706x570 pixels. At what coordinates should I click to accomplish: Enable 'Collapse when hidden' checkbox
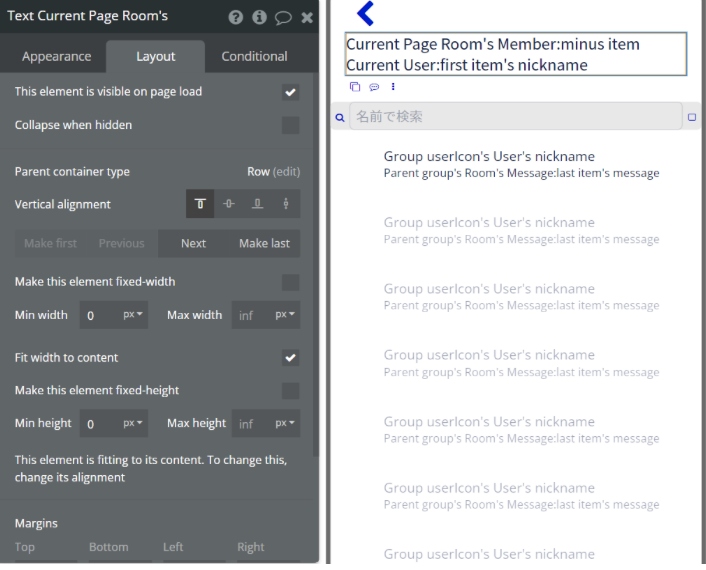point(290,125)
